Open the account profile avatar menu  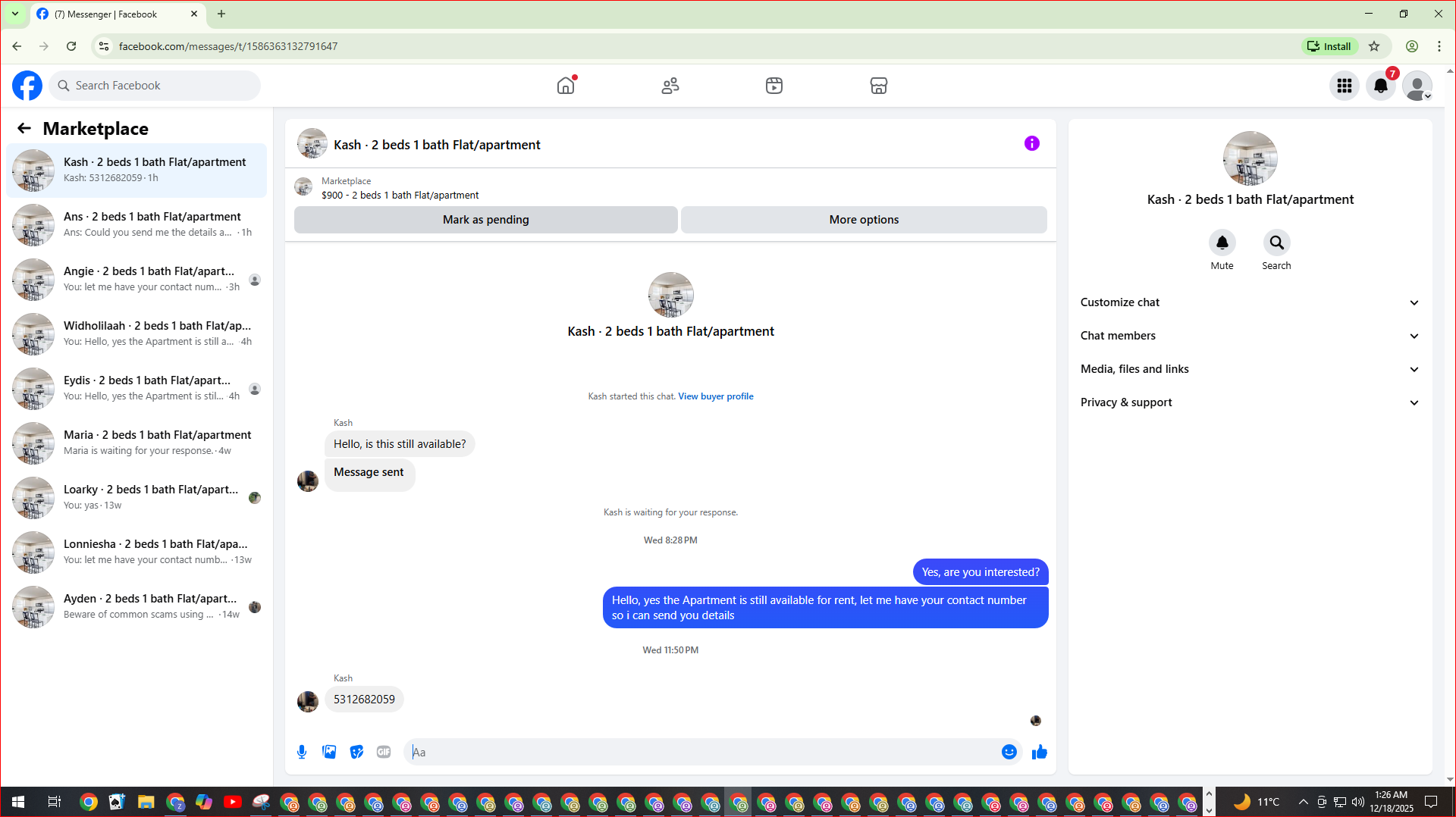1417,86
